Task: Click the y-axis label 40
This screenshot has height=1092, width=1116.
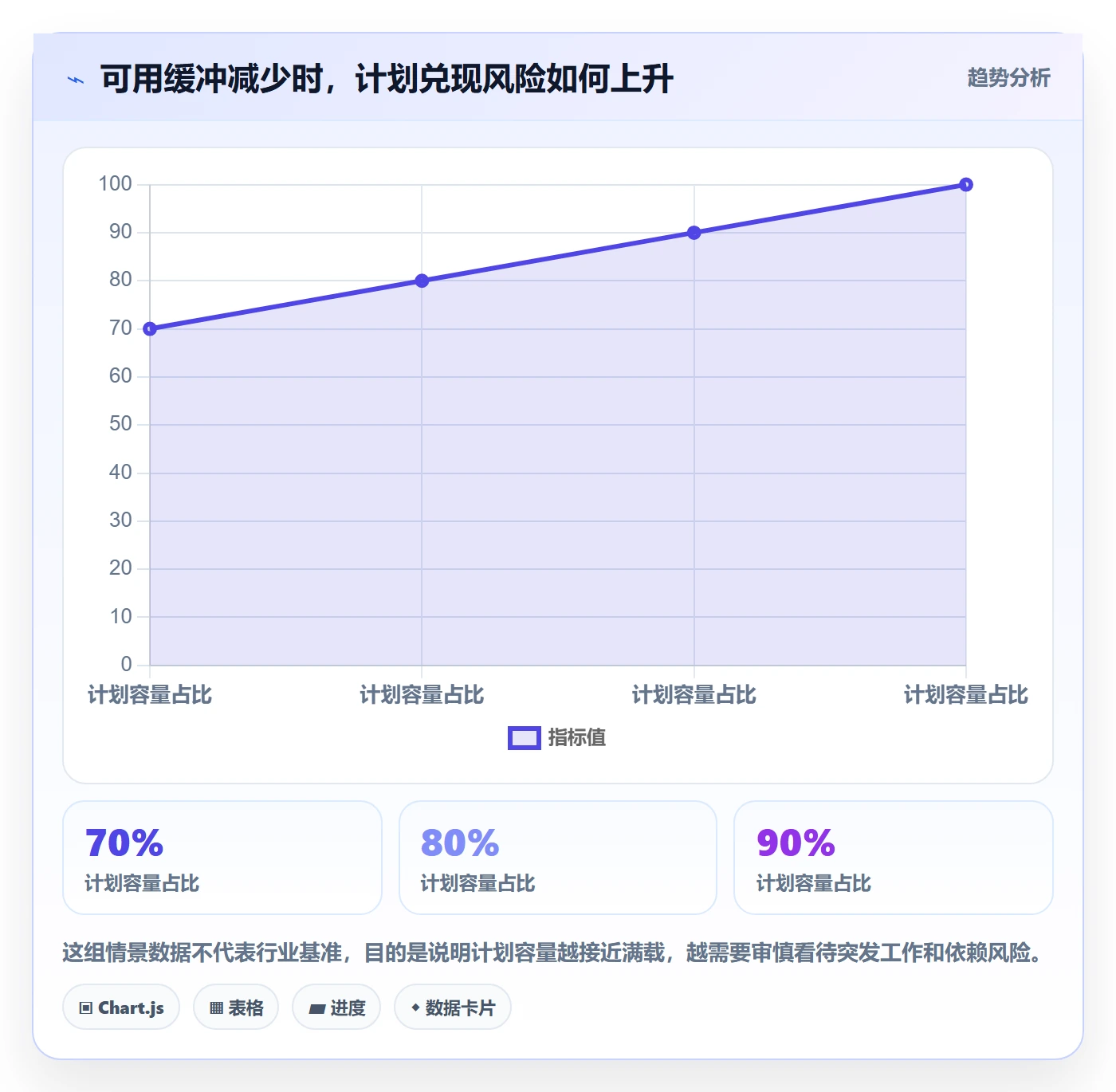Action: pyautogui.click(x=120, y=472)
